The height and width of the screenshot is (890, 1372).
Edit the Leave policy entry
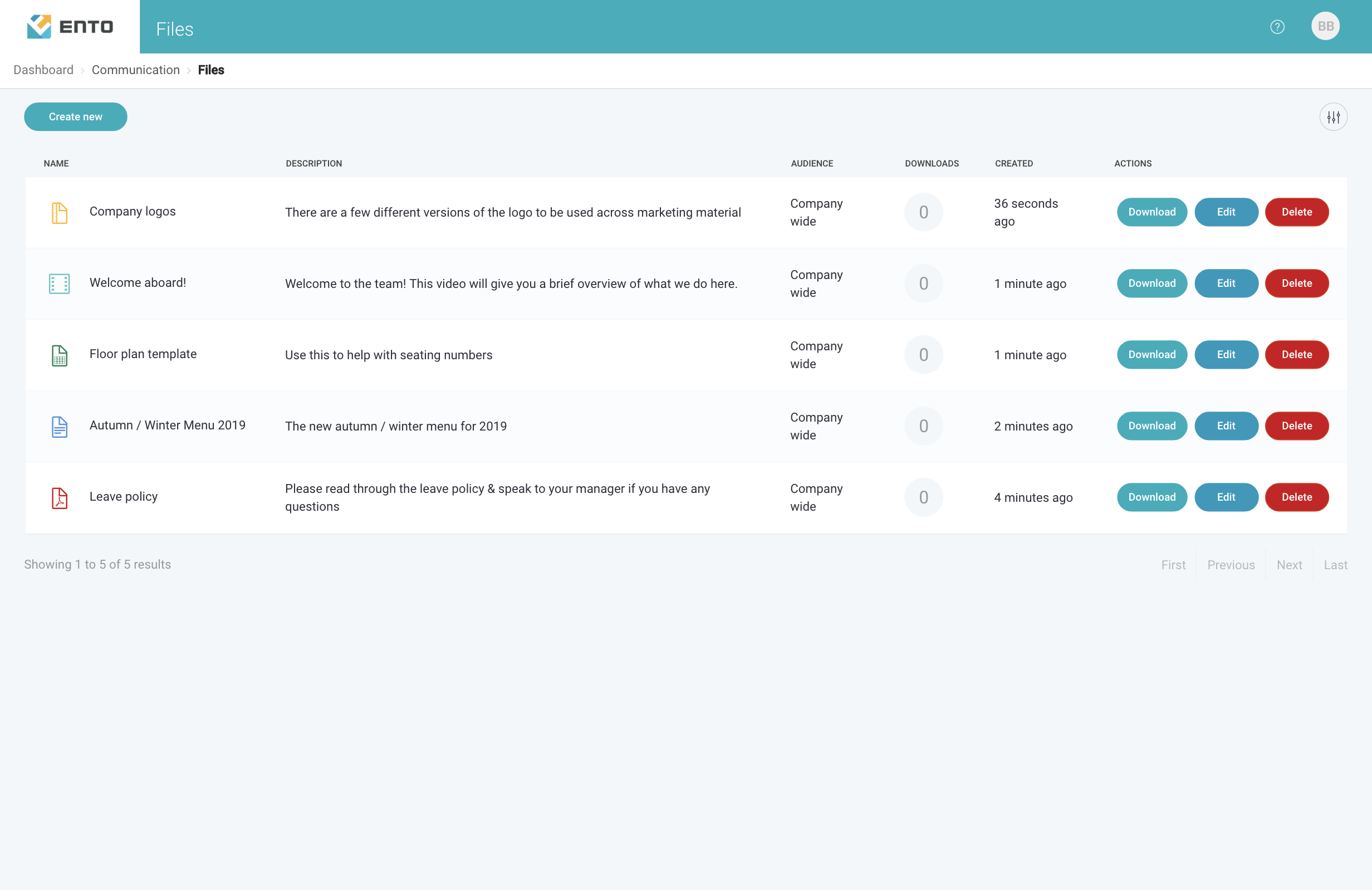[1226, 497]
